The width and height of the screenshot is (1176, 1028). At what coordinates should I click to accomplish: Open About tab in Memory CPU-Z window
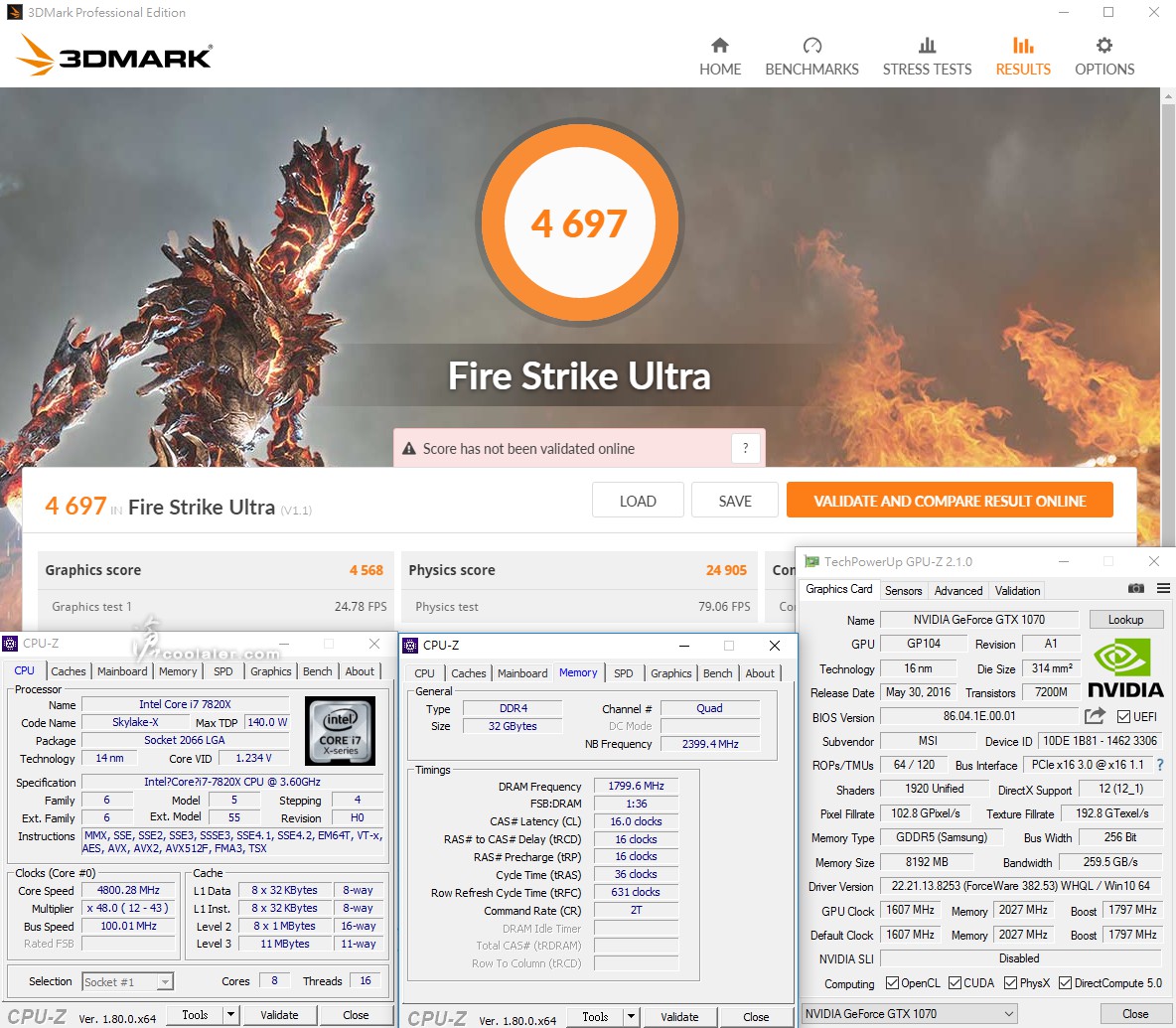click(760, 673)
